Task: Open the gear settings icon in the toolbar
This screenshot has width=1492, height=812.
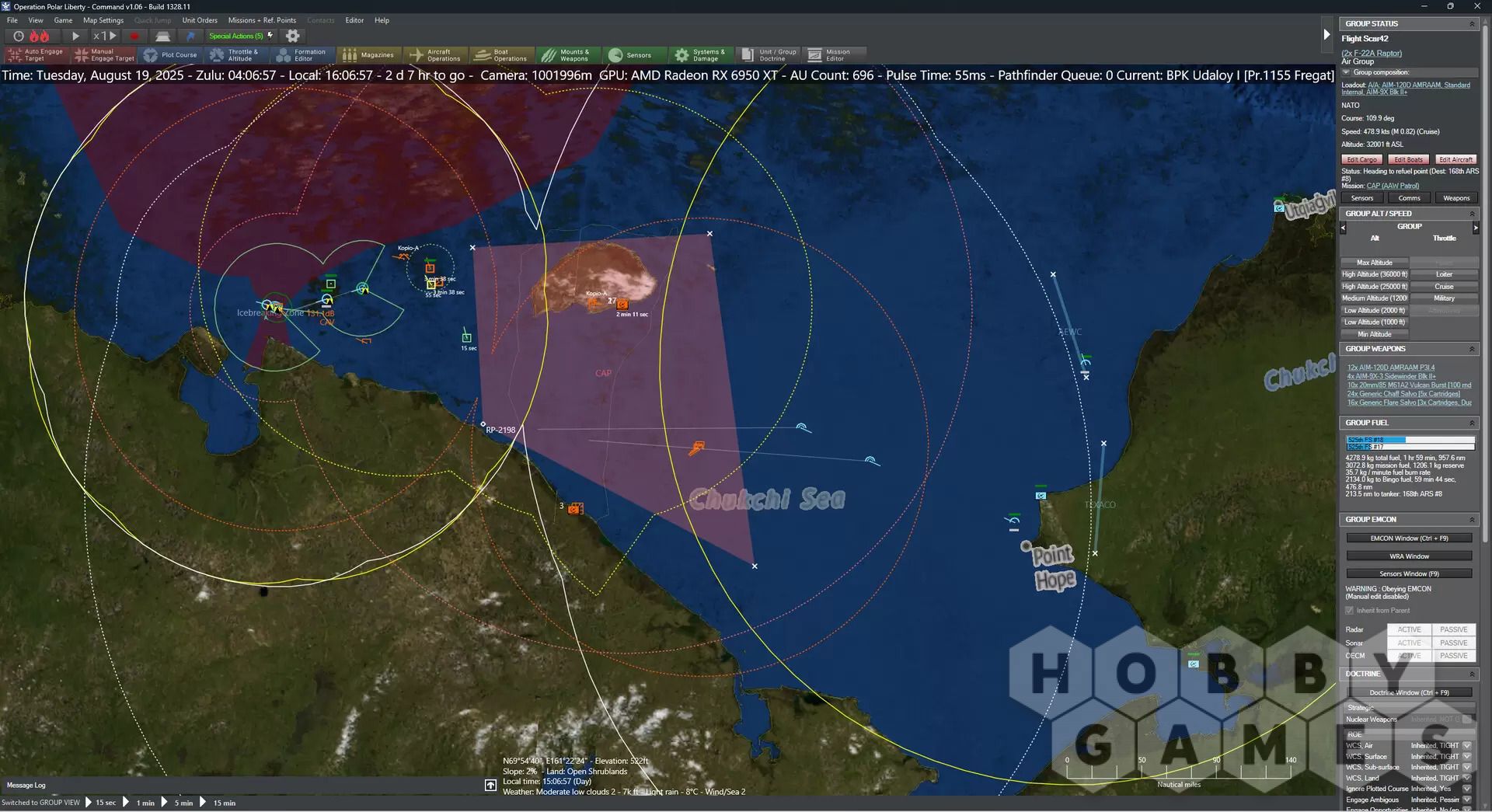Action: [x=292, y=36]
